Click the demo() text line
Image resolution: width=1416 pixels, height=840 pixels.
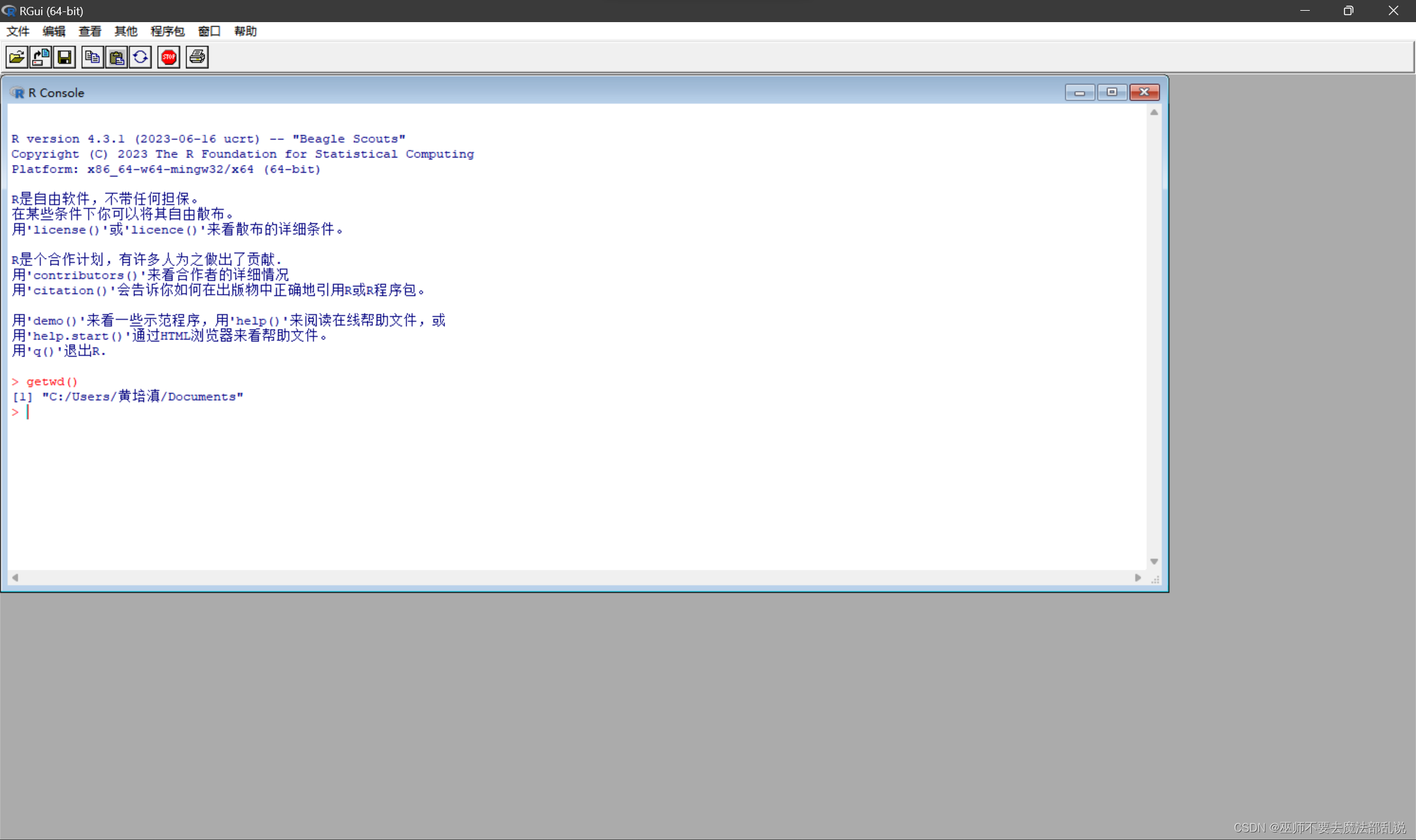(x=228, y=320)
